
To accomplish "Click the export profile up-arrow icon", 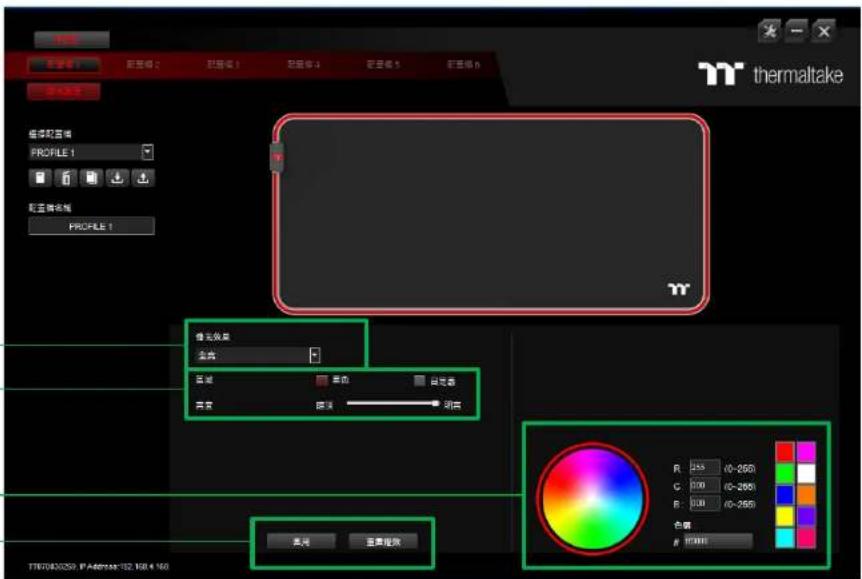I will (143, 178).
